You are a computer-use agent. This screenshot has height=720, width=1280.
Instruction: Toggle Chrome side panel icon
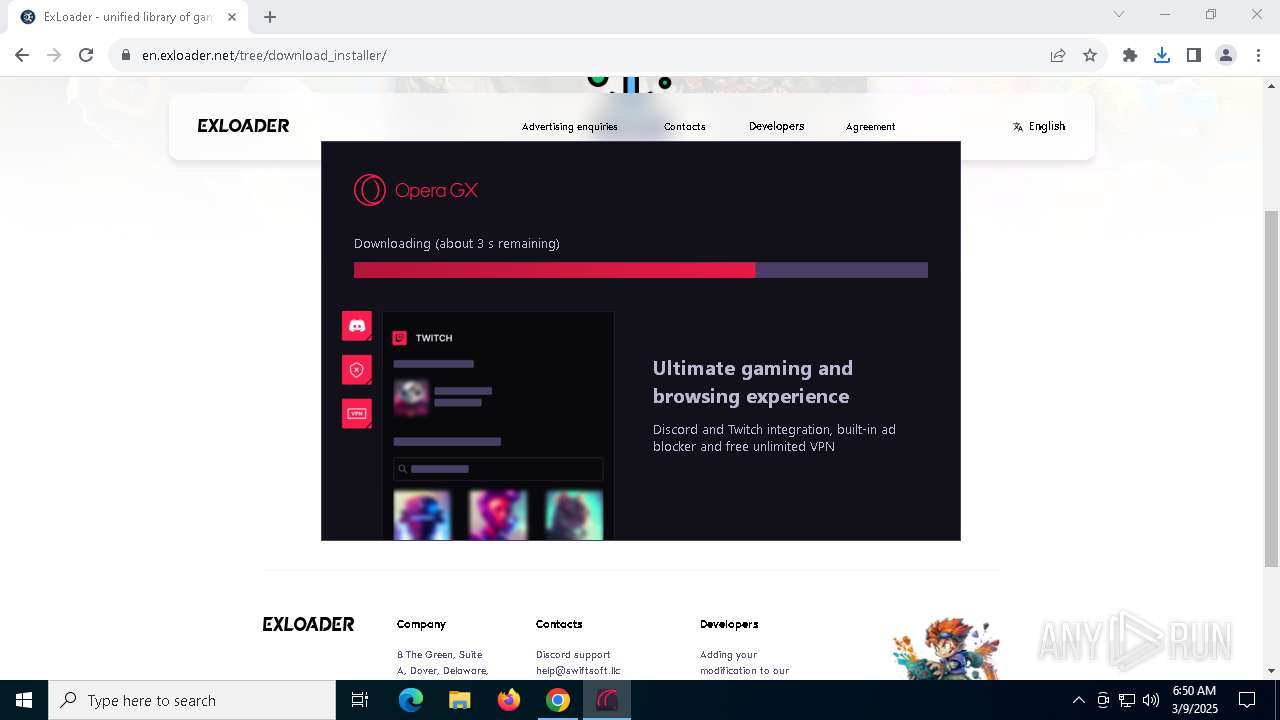click(x=1194, y=55)
